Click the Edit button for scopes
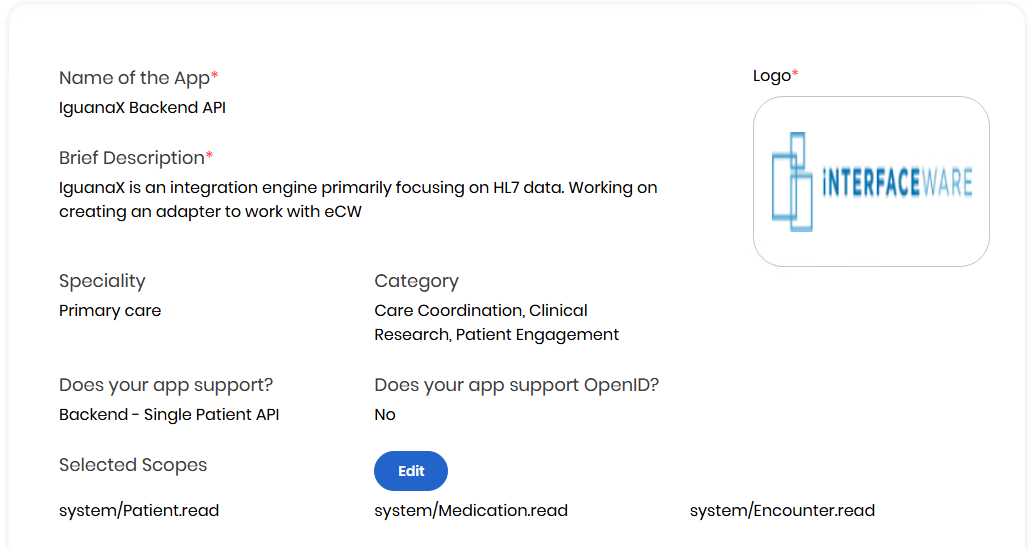This screenshot has height=548, width=1031. 411,471
